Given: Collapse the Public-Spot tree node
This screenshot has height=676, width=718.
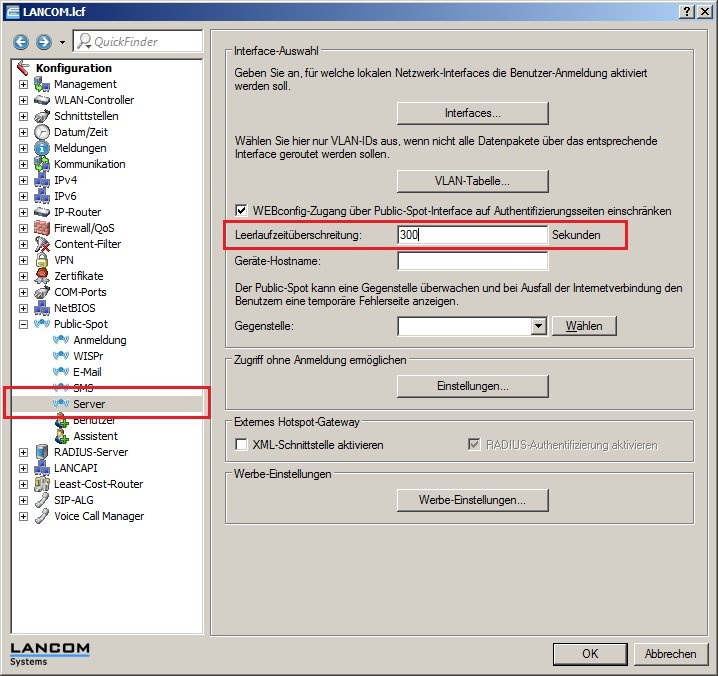Looking at the screenshot, I should [x=23, y=324].
